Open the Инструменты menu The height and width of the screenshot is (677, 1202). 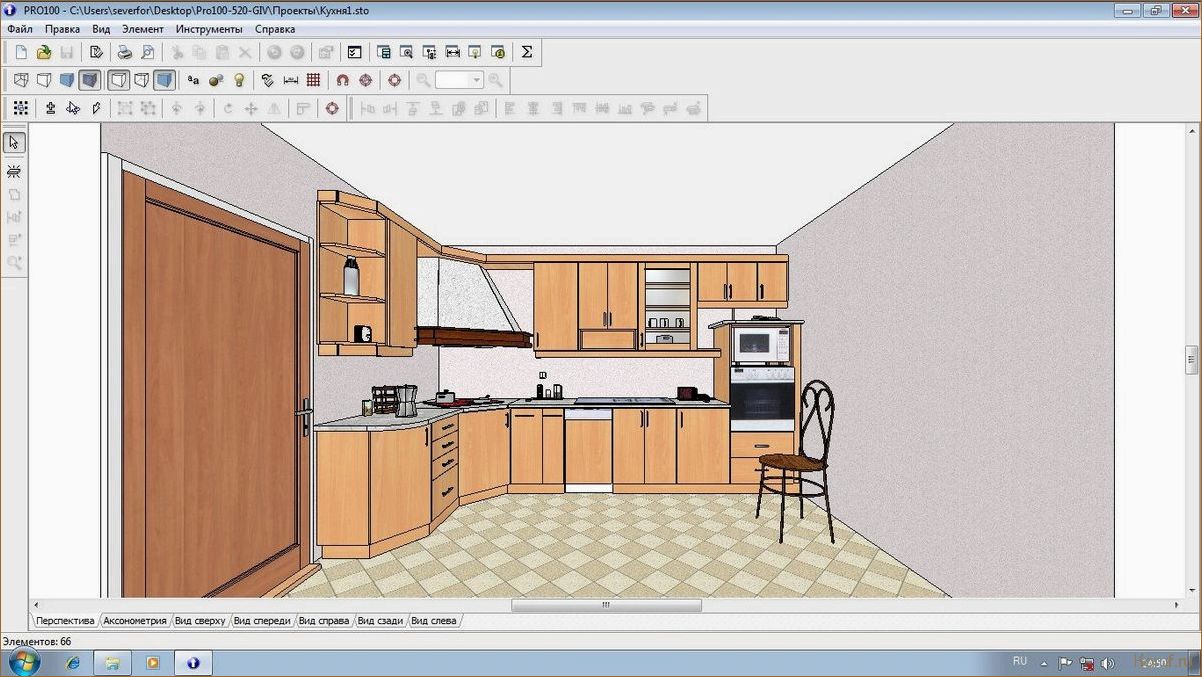209,29
